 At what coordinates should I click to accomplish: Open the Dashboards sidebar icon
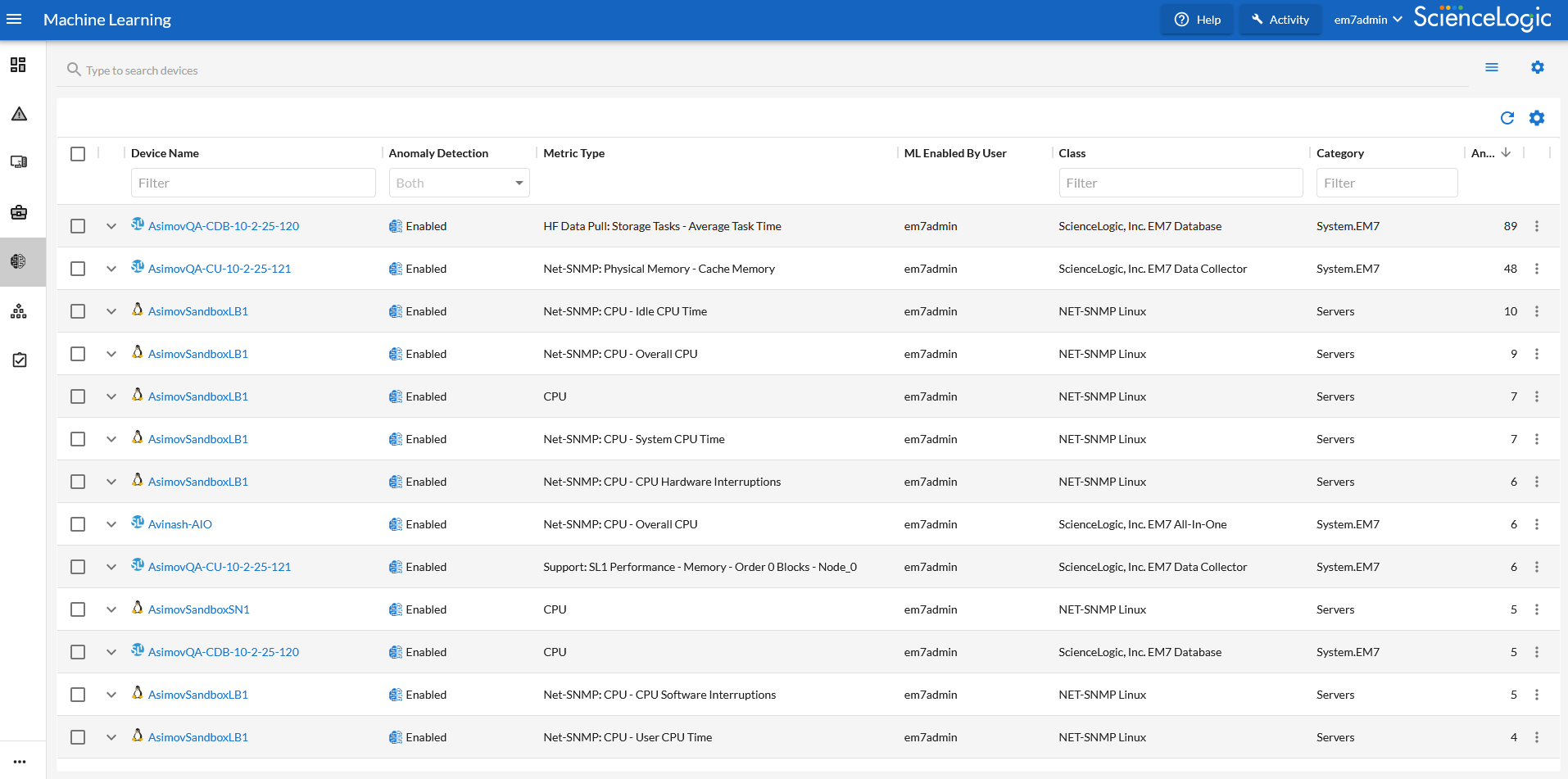(x=19, y=65)
